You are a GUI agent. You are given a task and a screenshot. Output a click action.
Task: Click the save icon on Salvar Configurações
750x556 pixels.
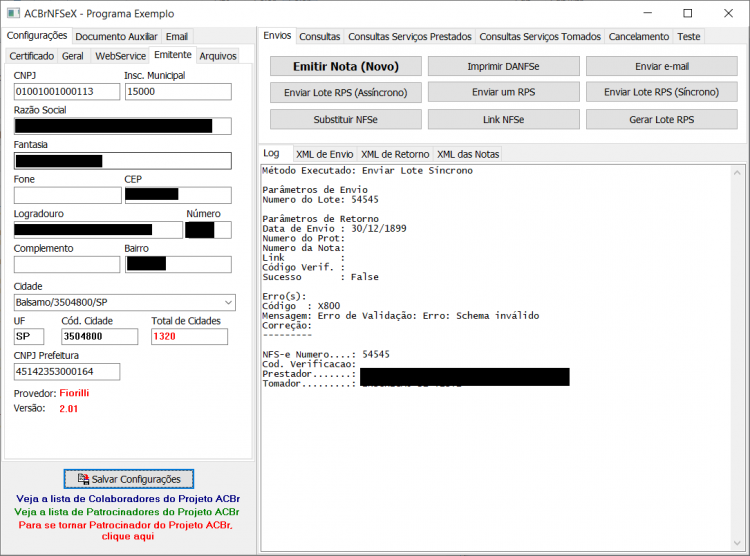83,479
